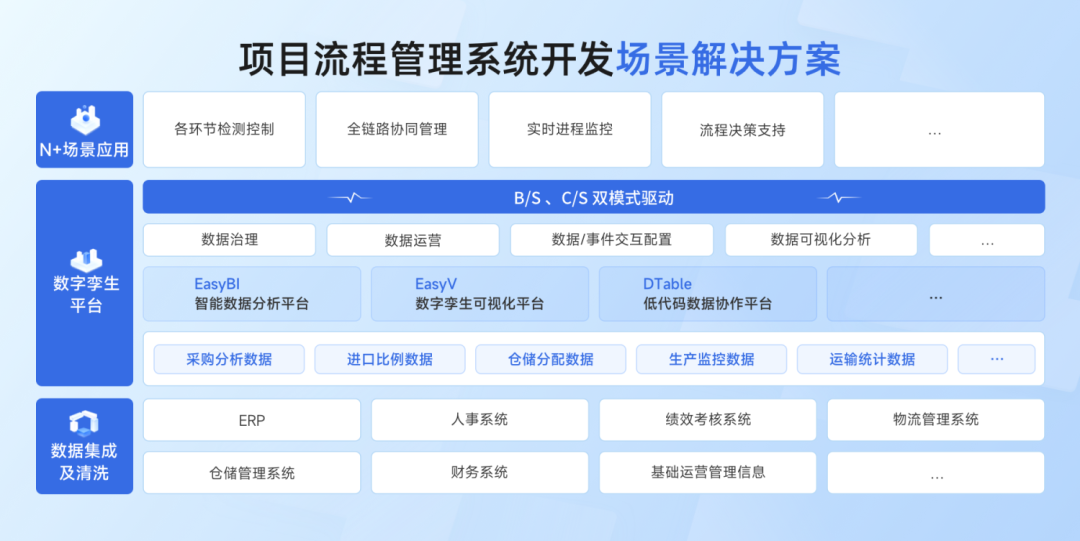The image size is (1080, 541).
Task: Click the 数字孪生平台 label text
Action: [85, 294]
